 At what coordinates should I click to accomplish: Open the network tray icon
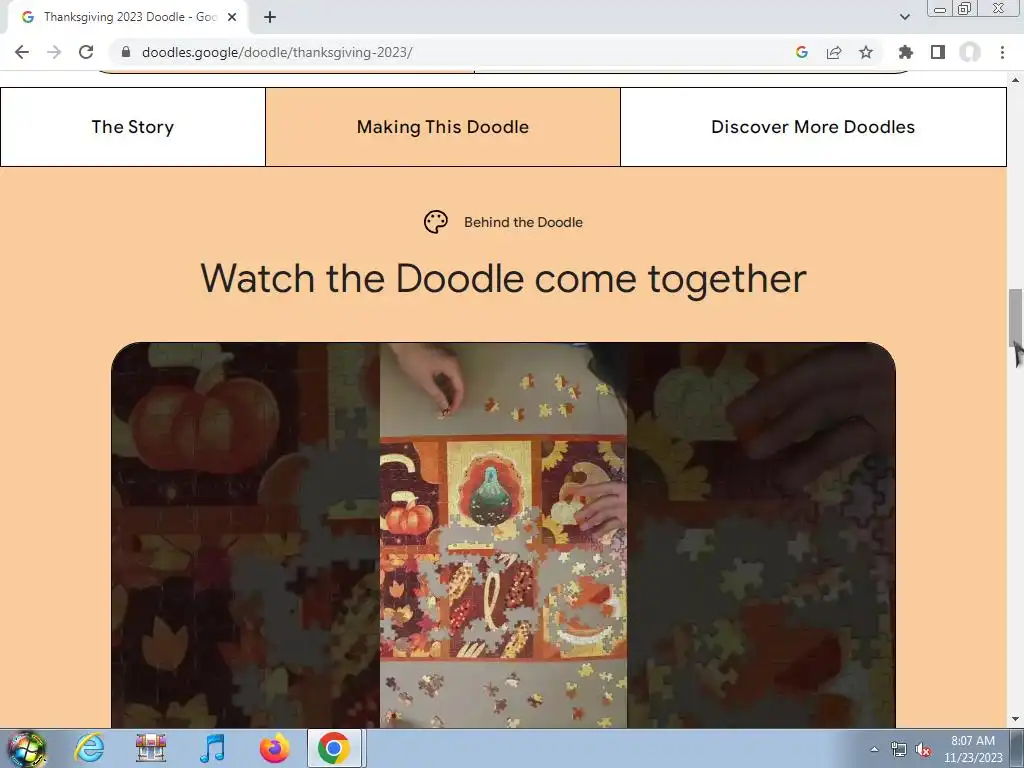tap(899, 749)
